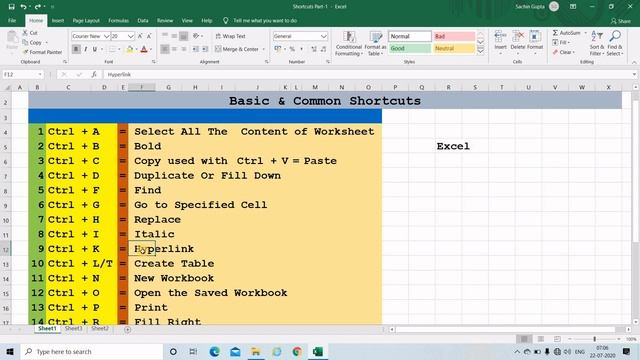Switch to Page Break Preview in status bar
Screen dimensions: 640x360
click(x=557, y=339)
